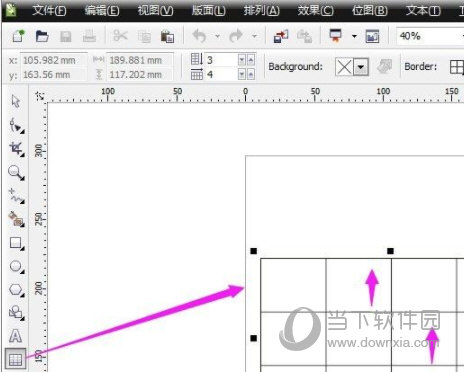Image resolution: width=464 pixels, height=372 pixels.
Task: Select the Zoom tool
Action: point(16,173)
